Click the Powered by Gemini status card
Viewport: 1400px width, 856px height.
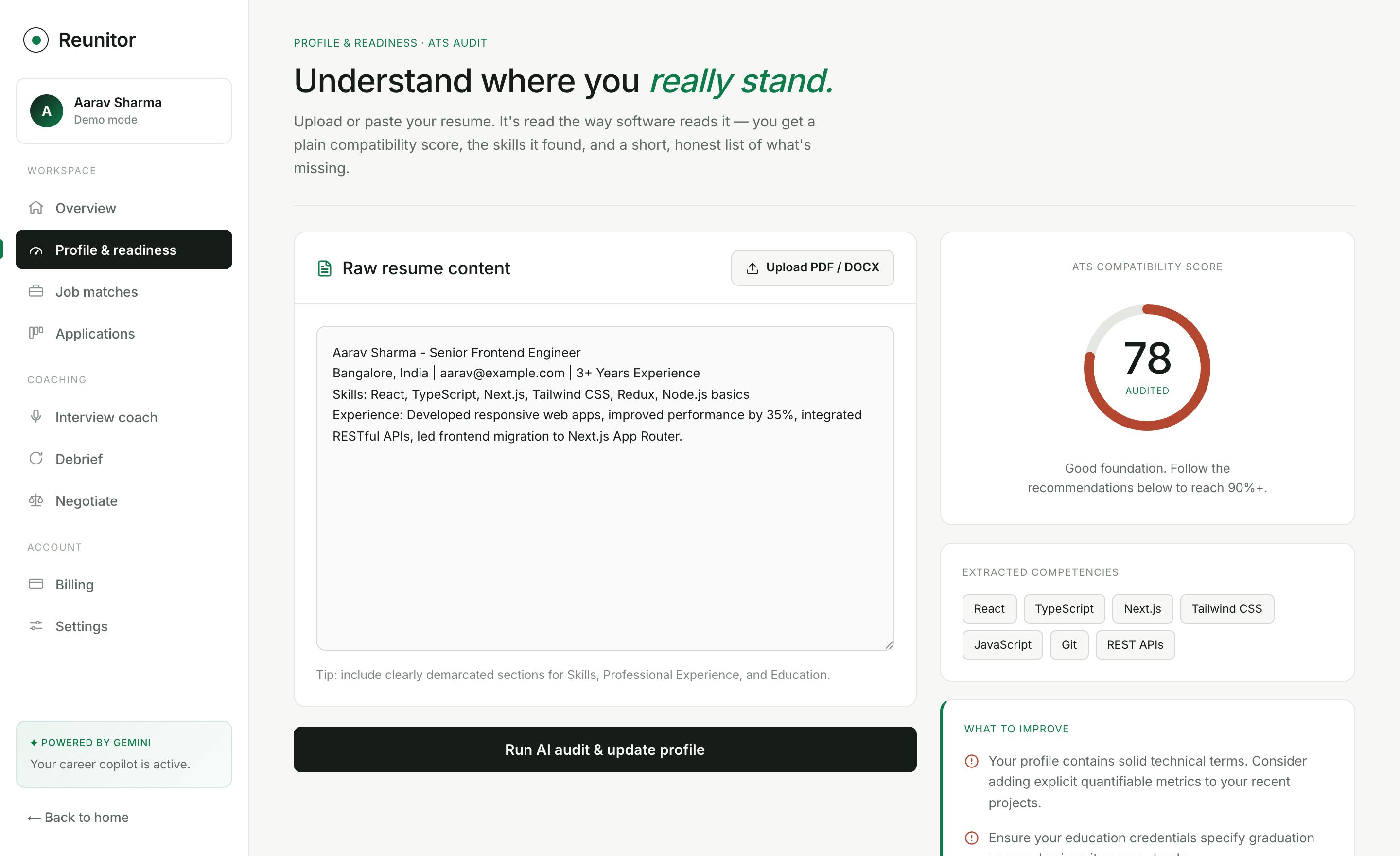124,754
